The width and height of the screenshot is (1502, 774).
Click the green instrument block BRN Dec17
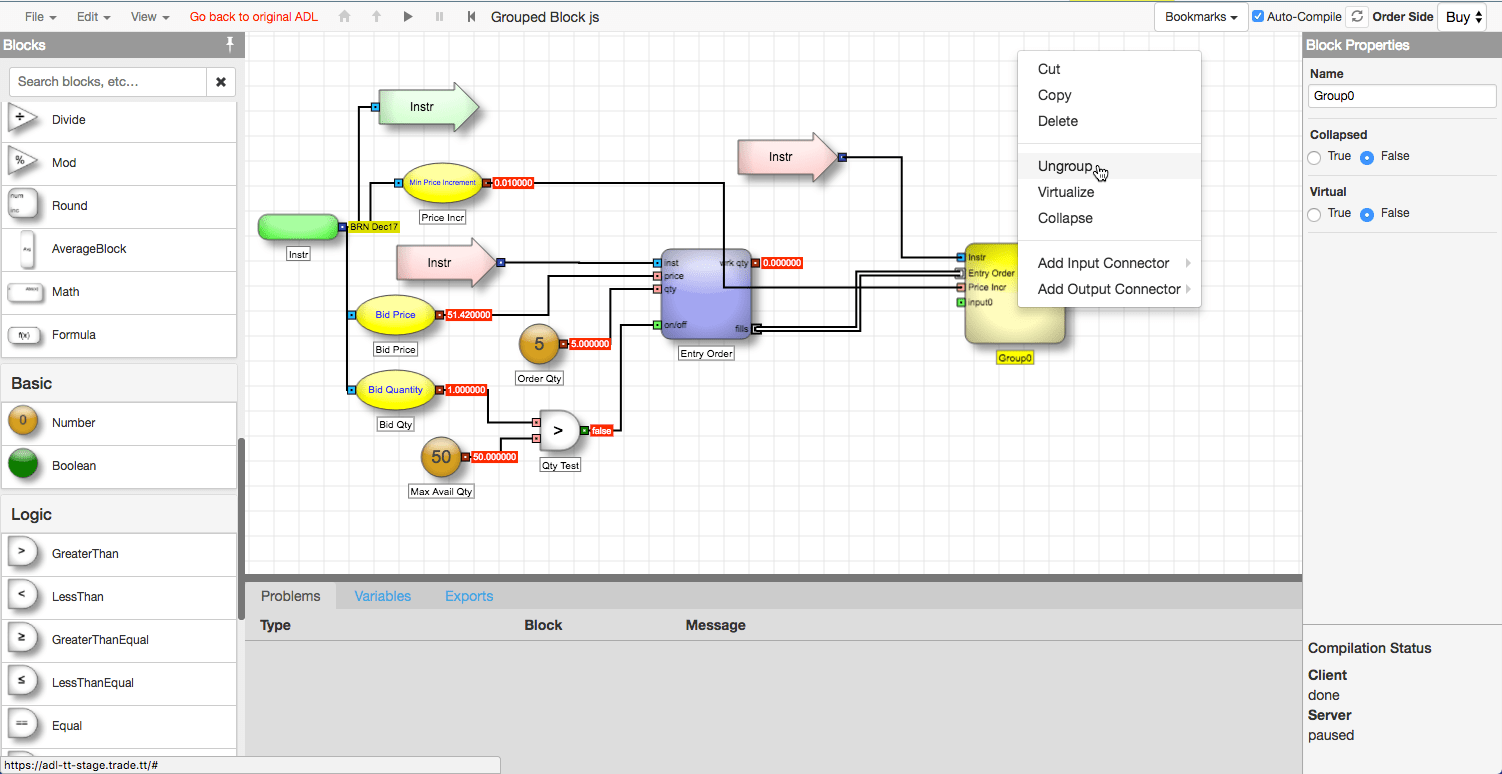298,227
